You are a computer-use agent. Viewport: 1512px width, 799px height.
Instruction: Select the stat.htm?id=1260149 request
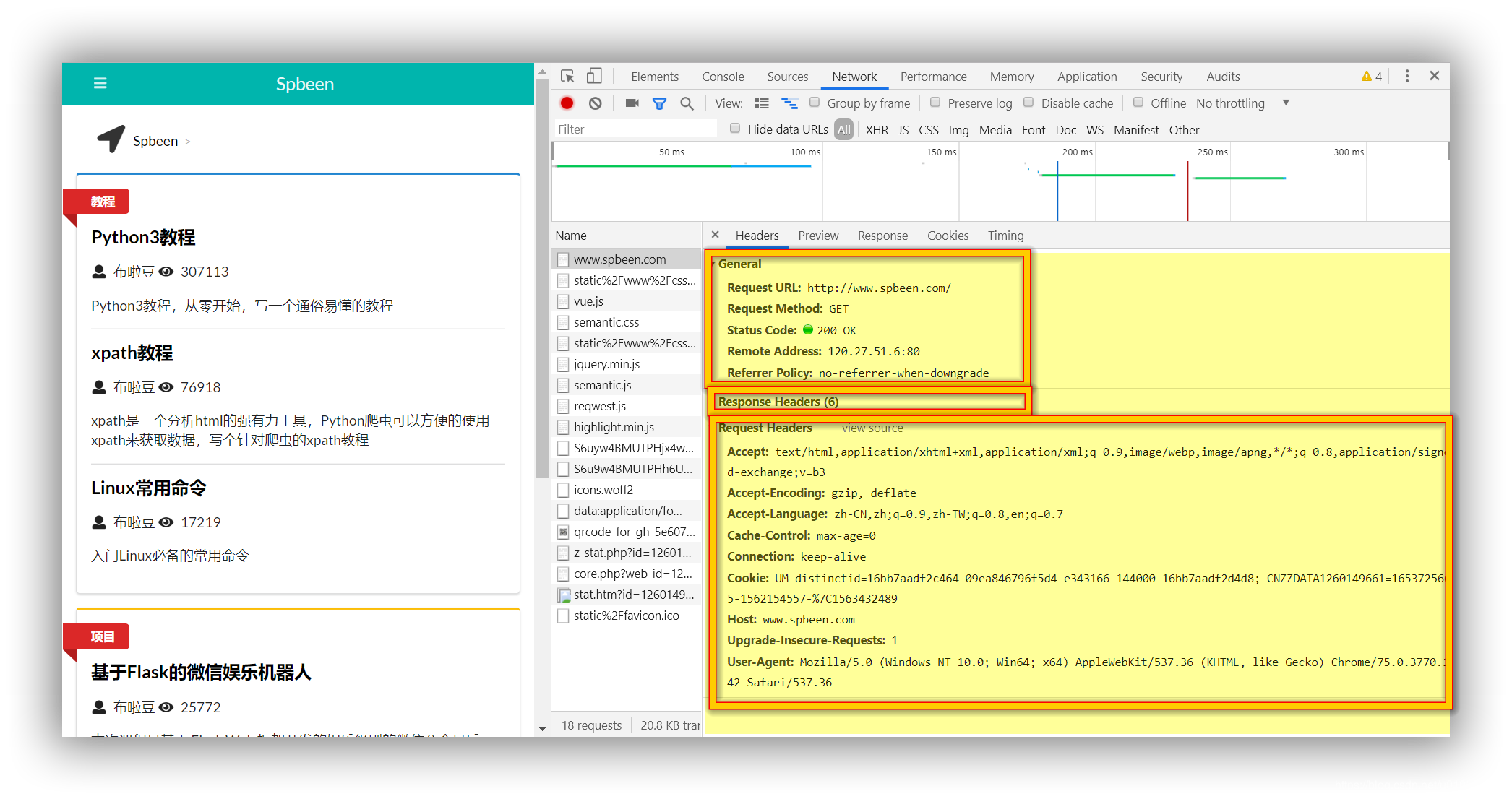pos(627,595)
